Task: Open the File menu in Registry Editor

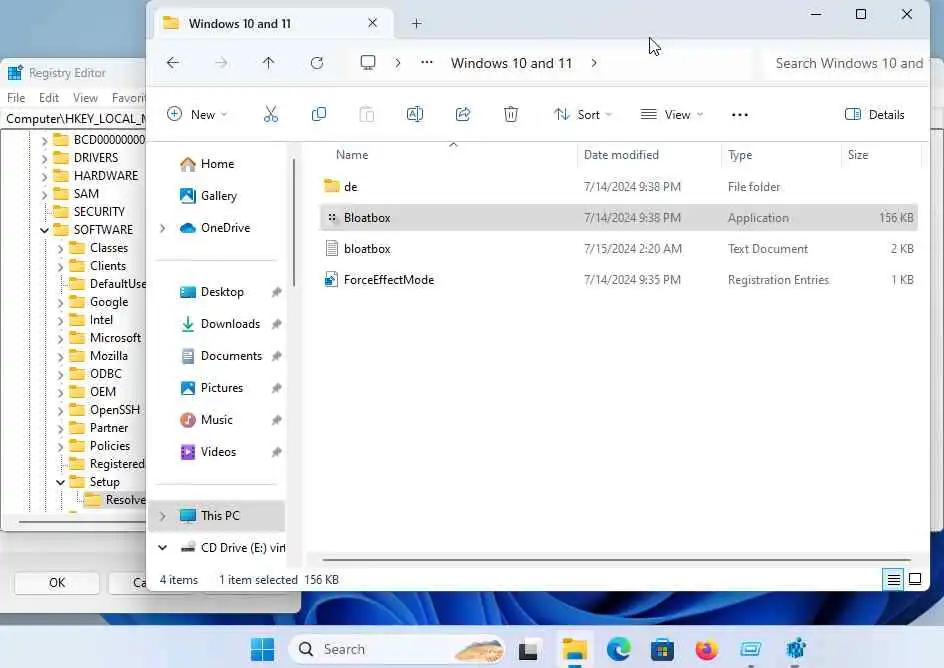Action: 16,97
